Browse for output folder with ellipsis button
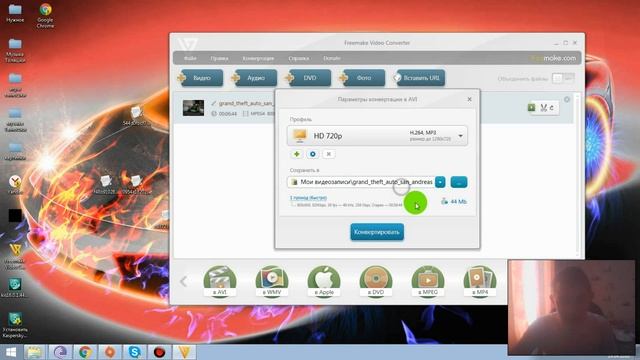 click(459, 182)
